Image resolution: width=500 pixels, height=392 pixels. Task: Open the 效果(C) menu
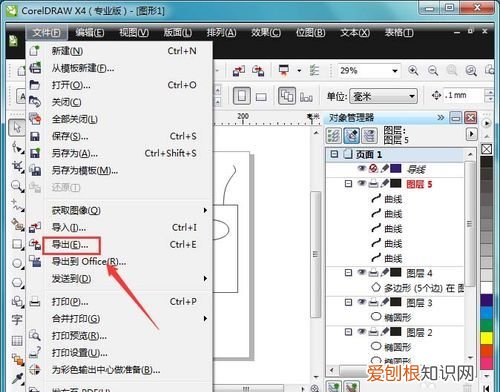[x=266, y=33]
